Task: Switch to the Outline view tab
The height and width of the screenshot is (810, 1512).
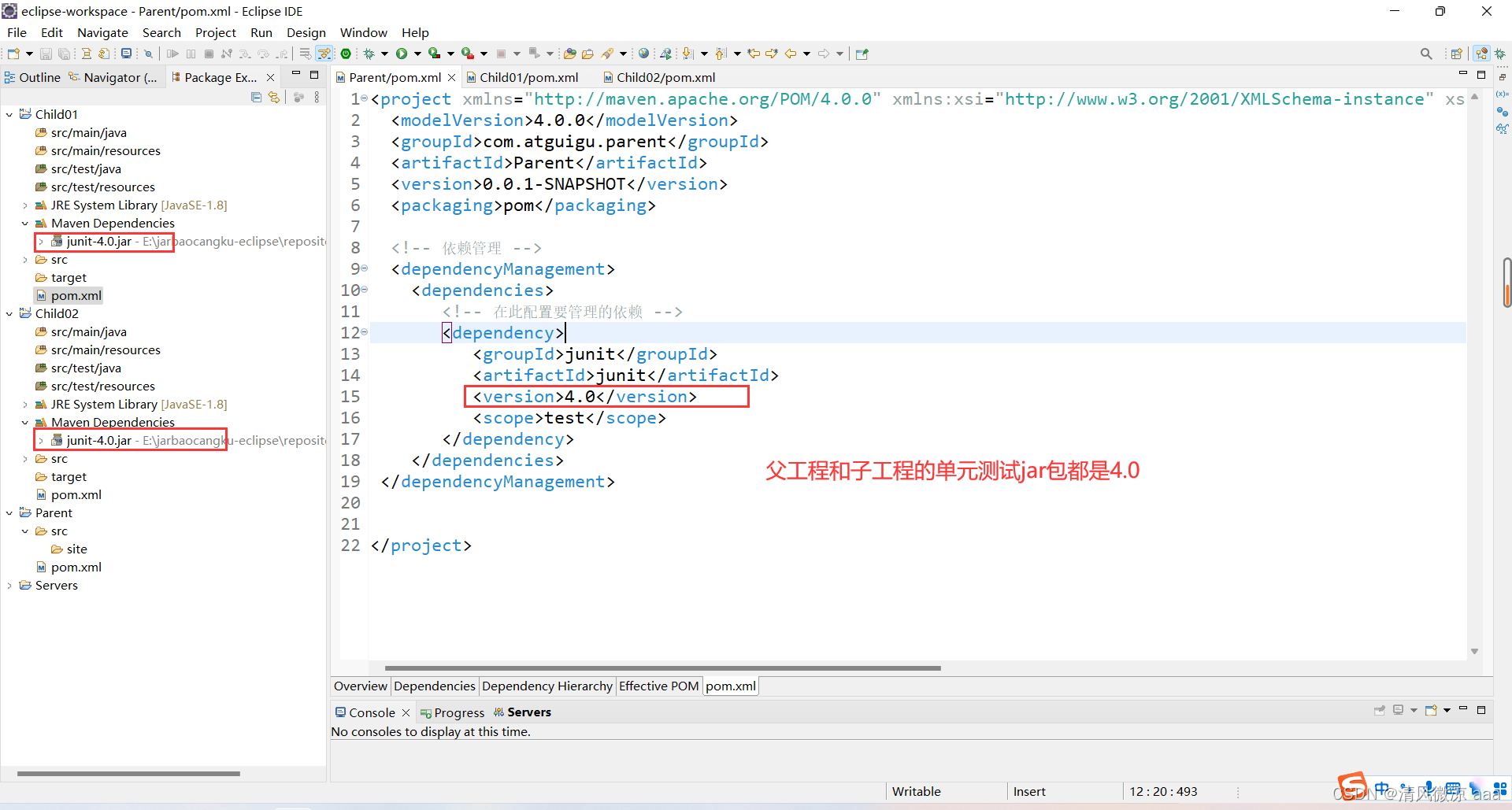Action: (32, 77)
